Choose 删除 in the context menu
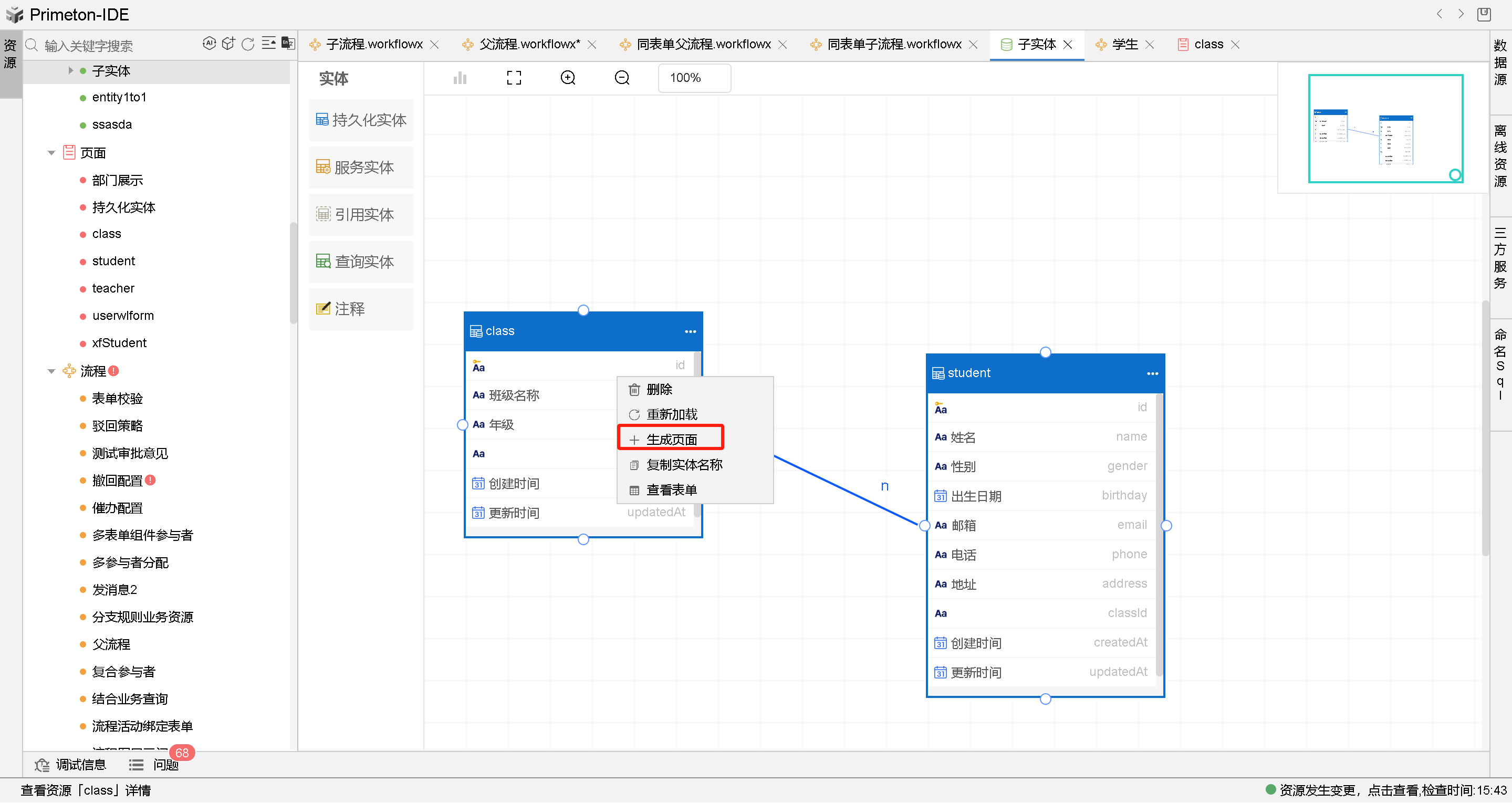This screenshot has width=1512, height=803. click(x=659, y=390)
